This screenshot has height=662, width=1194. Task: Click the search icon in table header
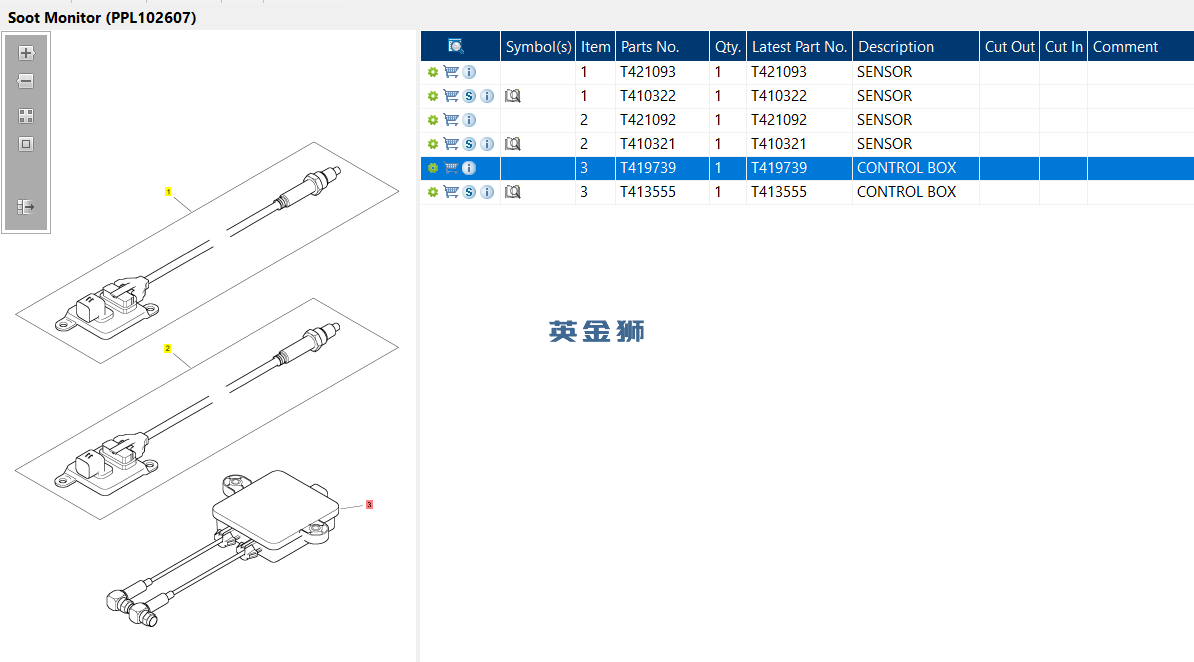455,46
